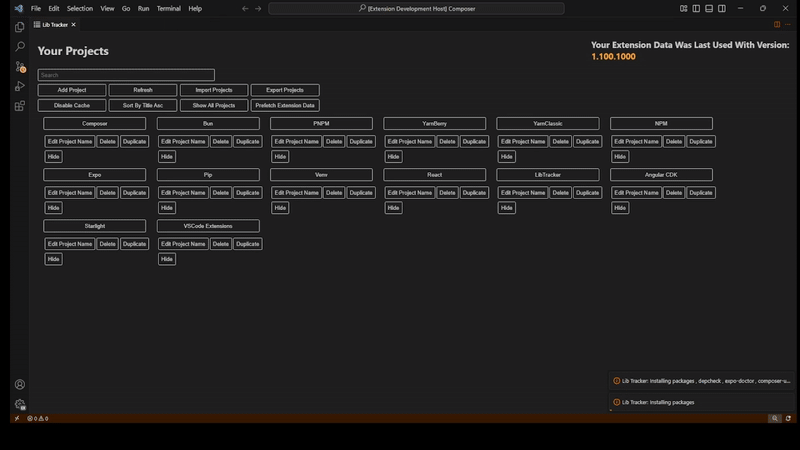Click the VS Code logo icon
The height and width of the screenshot is (450, 800).
pos(19,8)
